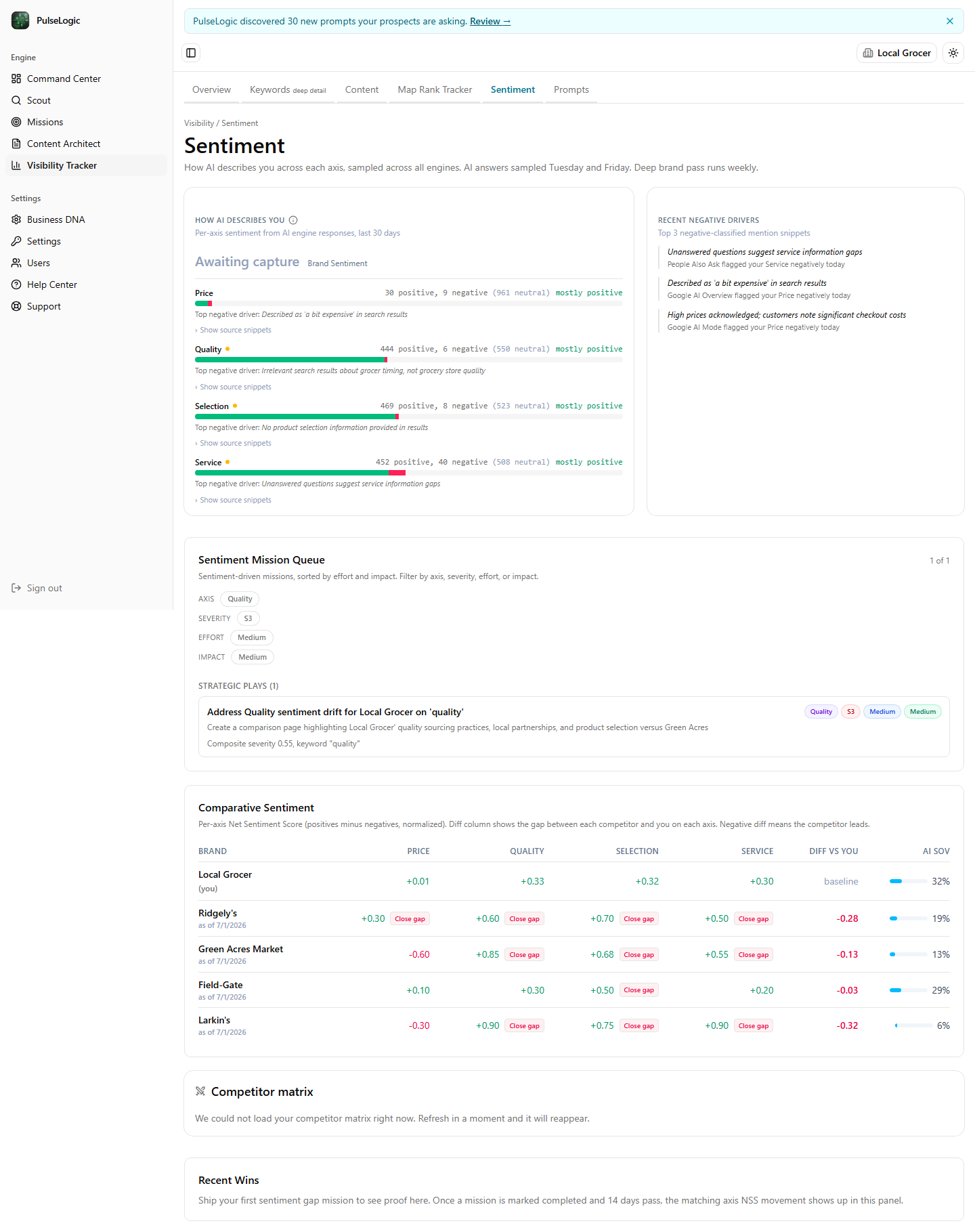Screen dimensions: 975x1232
Task: Toggle the sidebar panel icon
Action: (x=191, y=53)
